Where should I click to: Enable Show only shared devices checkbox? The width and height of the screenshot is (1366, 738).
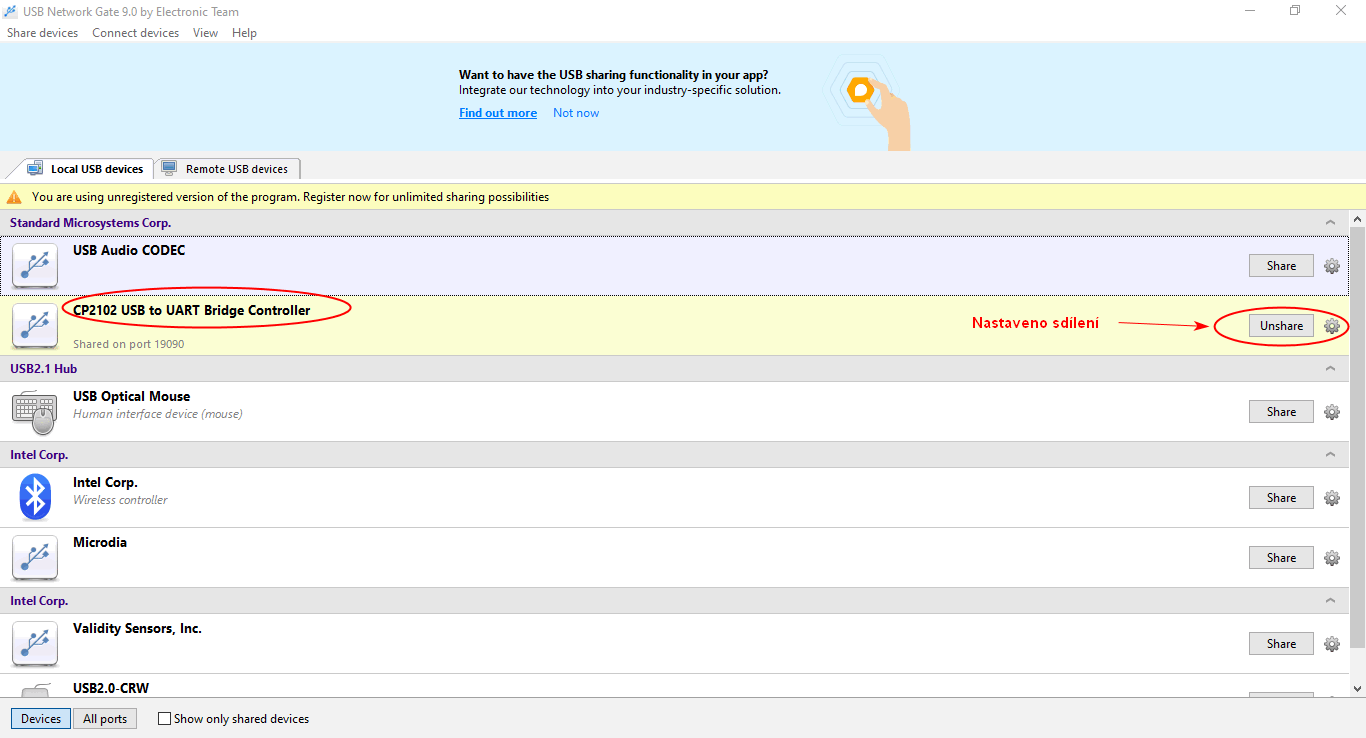click(x=165, y=719)
